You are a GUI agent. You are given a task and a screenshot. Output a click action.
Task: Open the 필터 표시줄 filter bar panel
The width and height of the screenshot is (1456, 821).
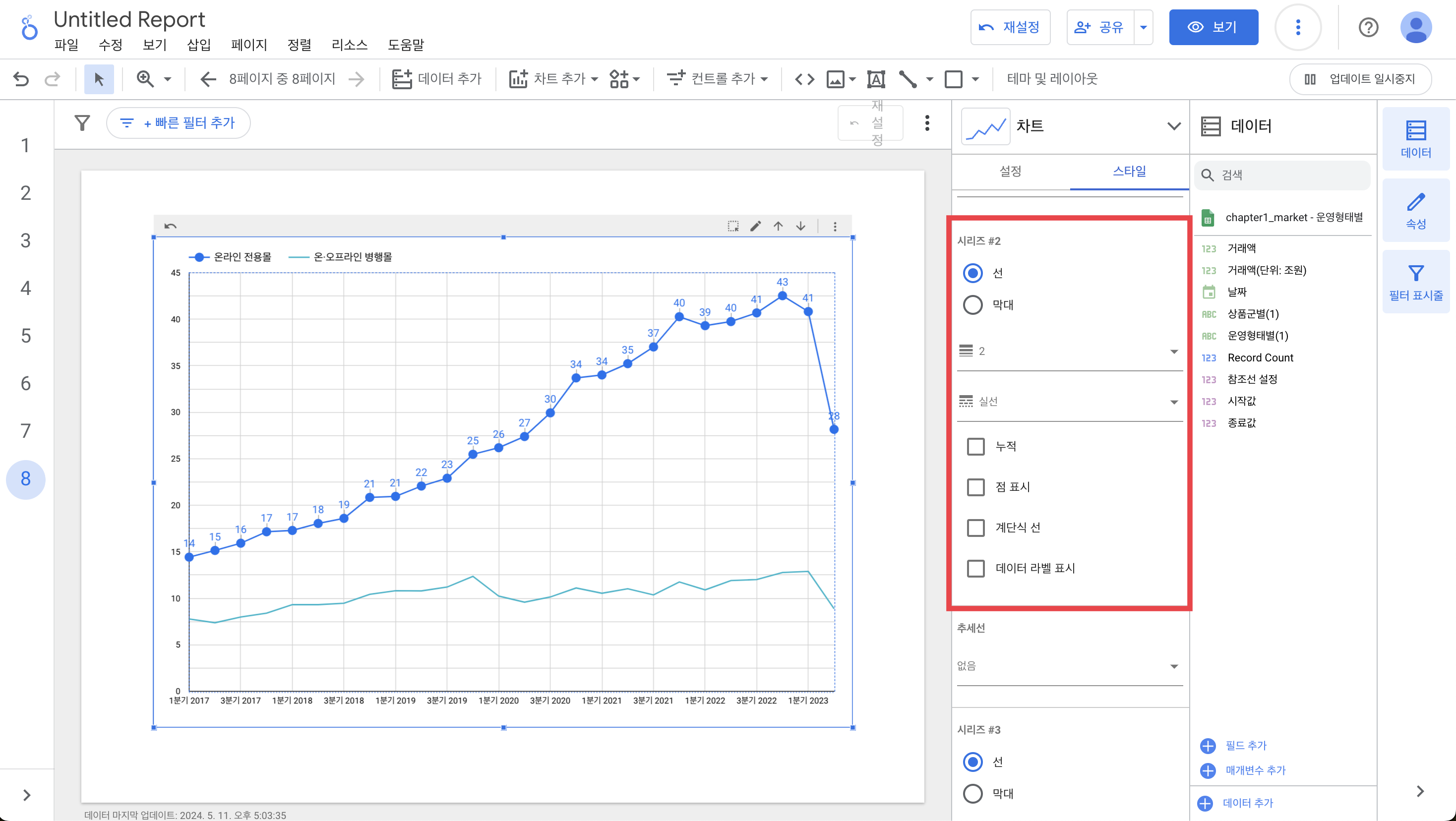[x=1415, y=282]
